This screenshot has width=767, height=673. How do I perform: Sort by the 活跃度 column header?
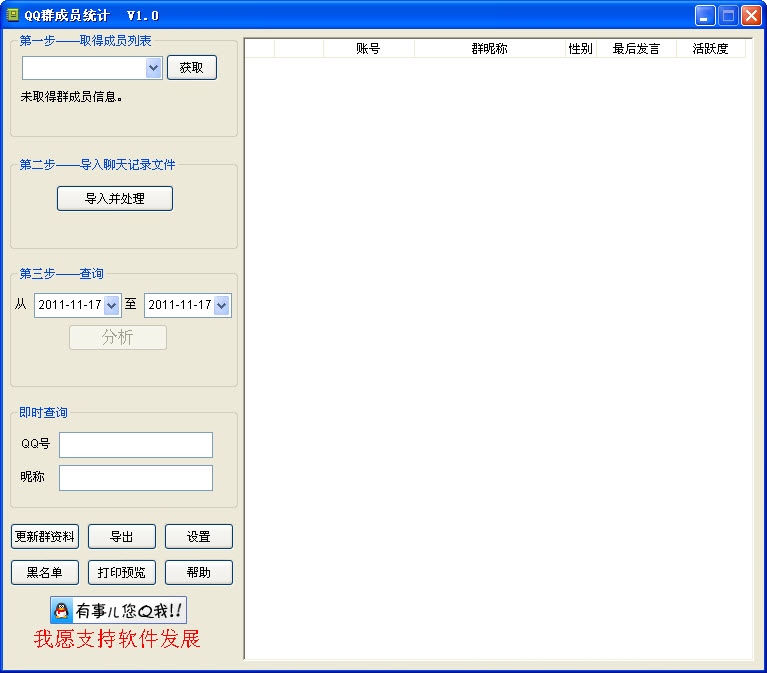click(x=710, y=48)
